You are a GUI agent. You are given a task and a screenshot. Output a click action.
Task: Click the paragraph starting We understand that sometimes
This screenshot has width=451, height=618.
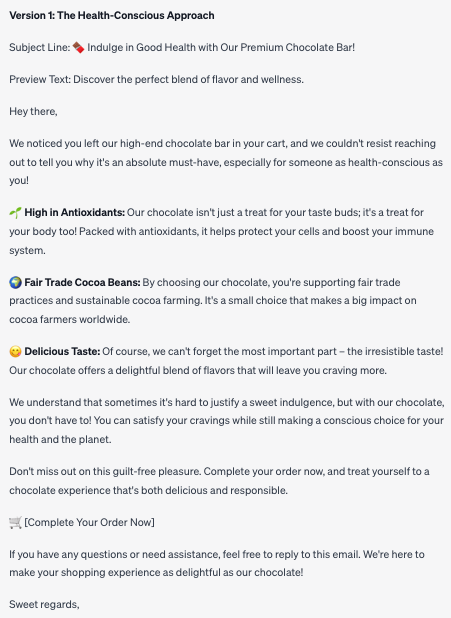(227, 421)
